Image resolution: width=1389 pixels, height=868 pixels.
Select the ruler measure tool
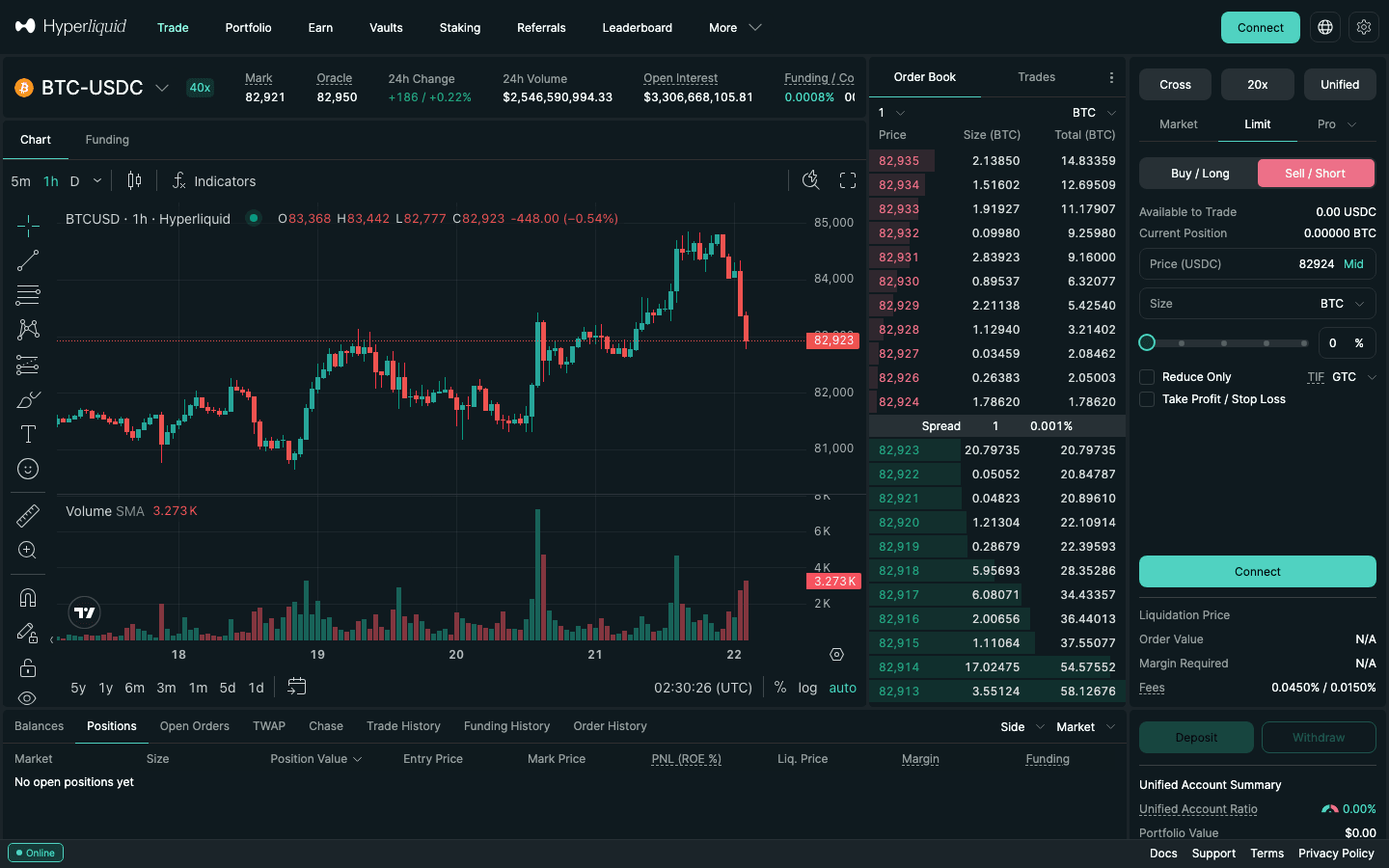[x=28, y=516]
